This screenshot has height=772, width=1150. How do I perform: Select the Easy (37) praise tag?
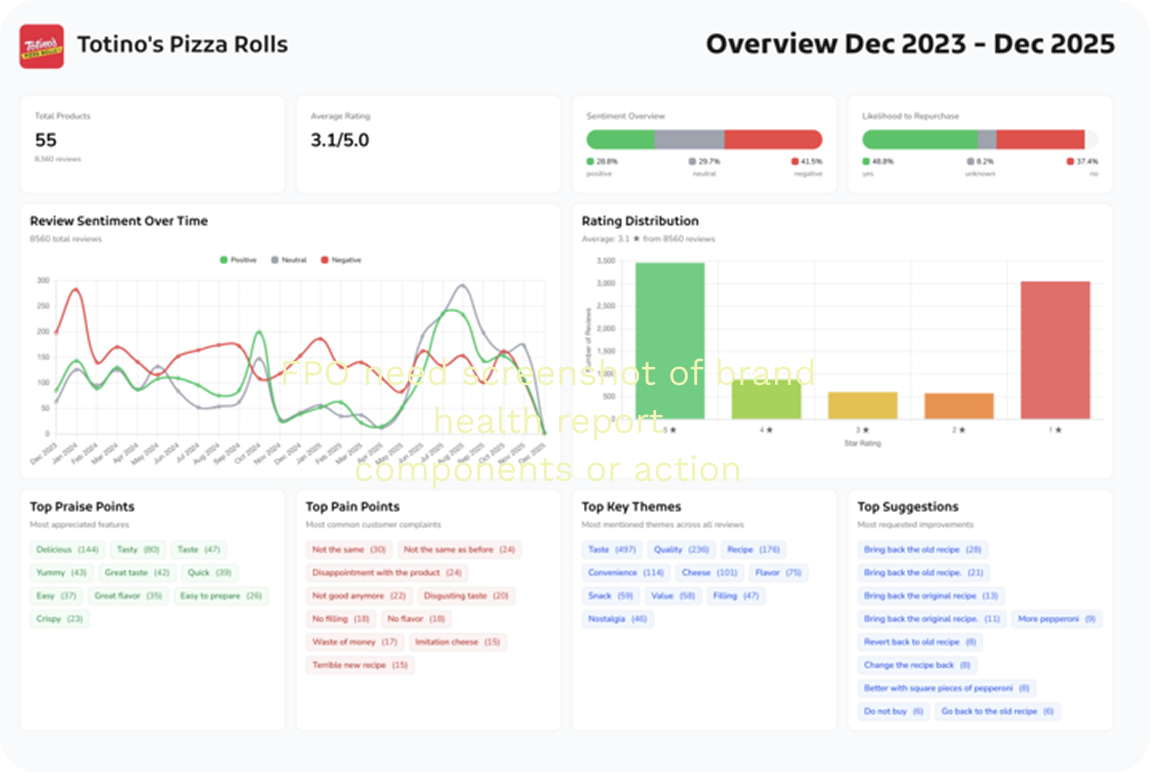click(x=56, y=596)
